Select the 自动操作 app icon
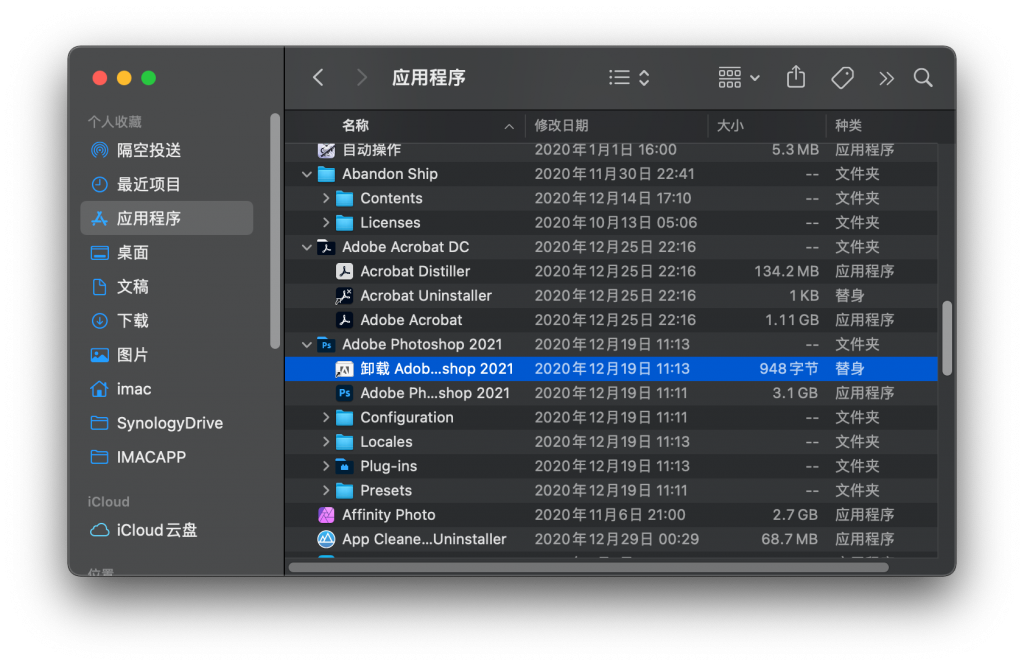The image size is (1024, 666). coord(326,150)
